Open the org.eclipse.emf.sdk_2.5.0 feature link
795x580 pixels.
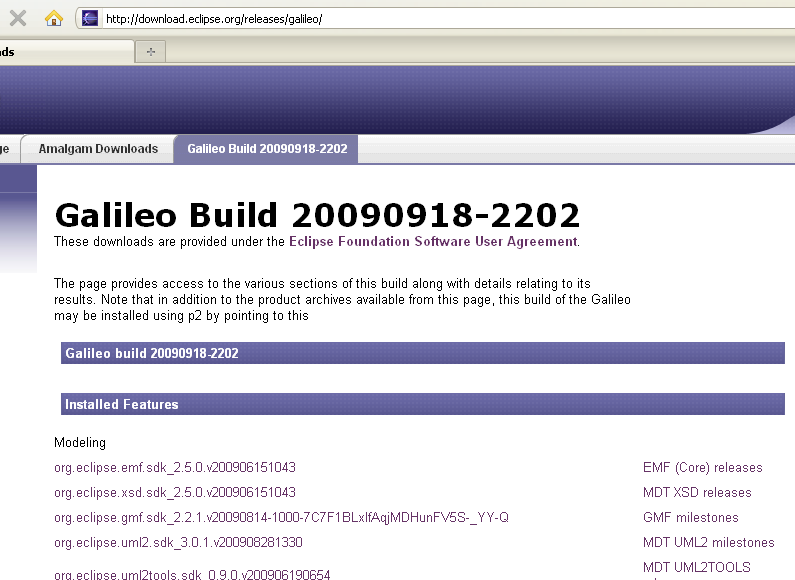tap(175, 467)
